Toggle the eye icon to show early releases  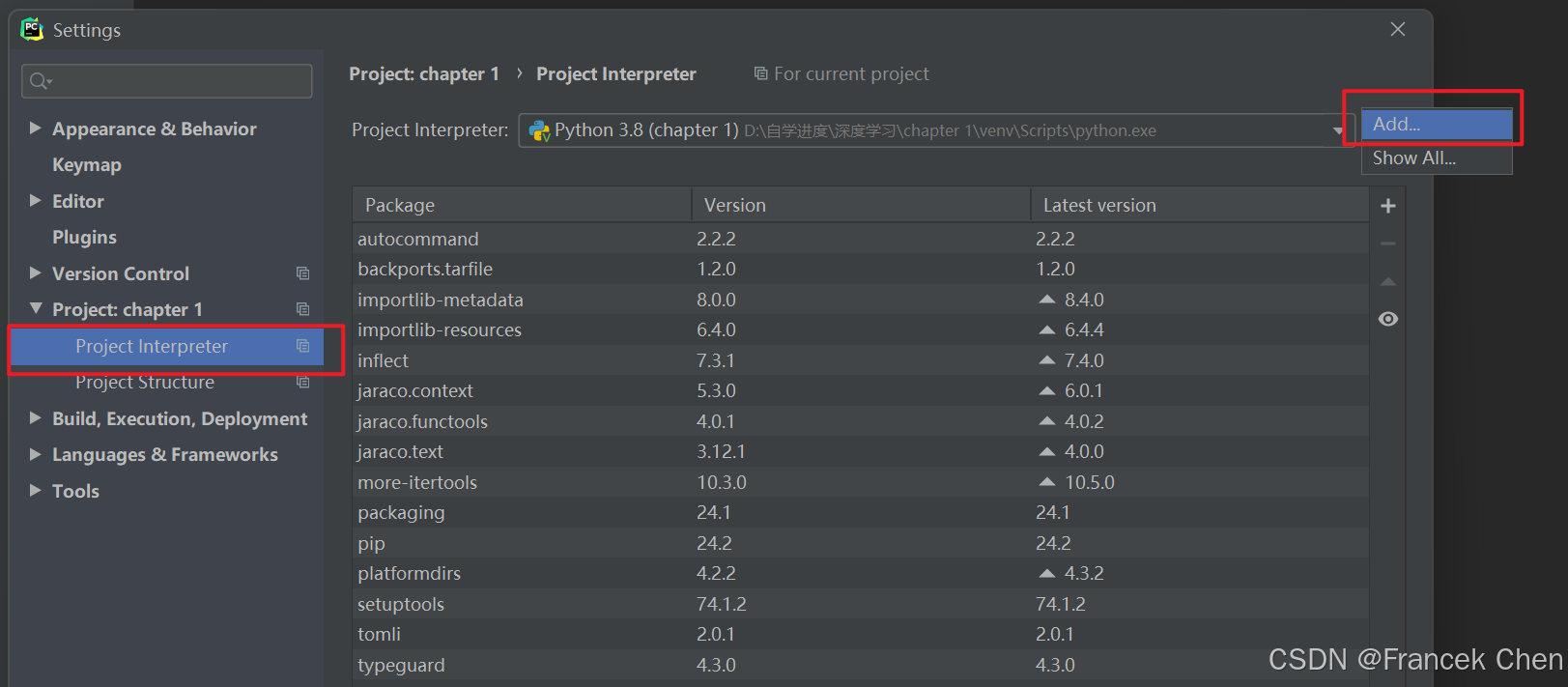1388,319
